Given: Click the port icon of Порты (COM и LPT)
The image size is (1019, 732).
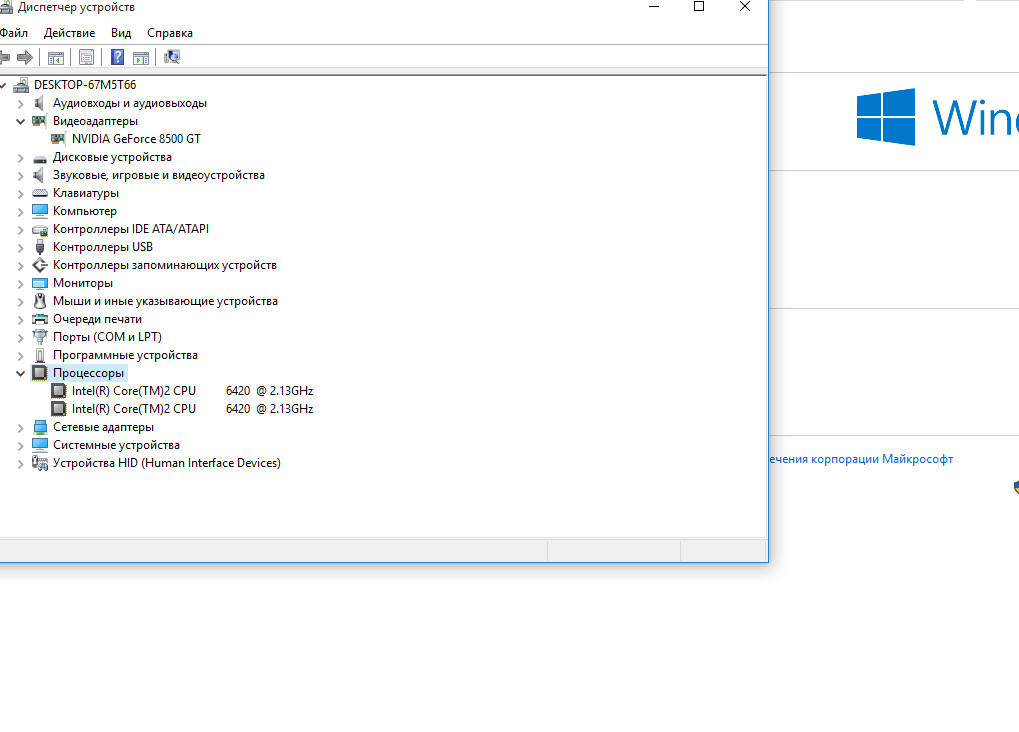Looking at the screenshot, I should (40, 337).
